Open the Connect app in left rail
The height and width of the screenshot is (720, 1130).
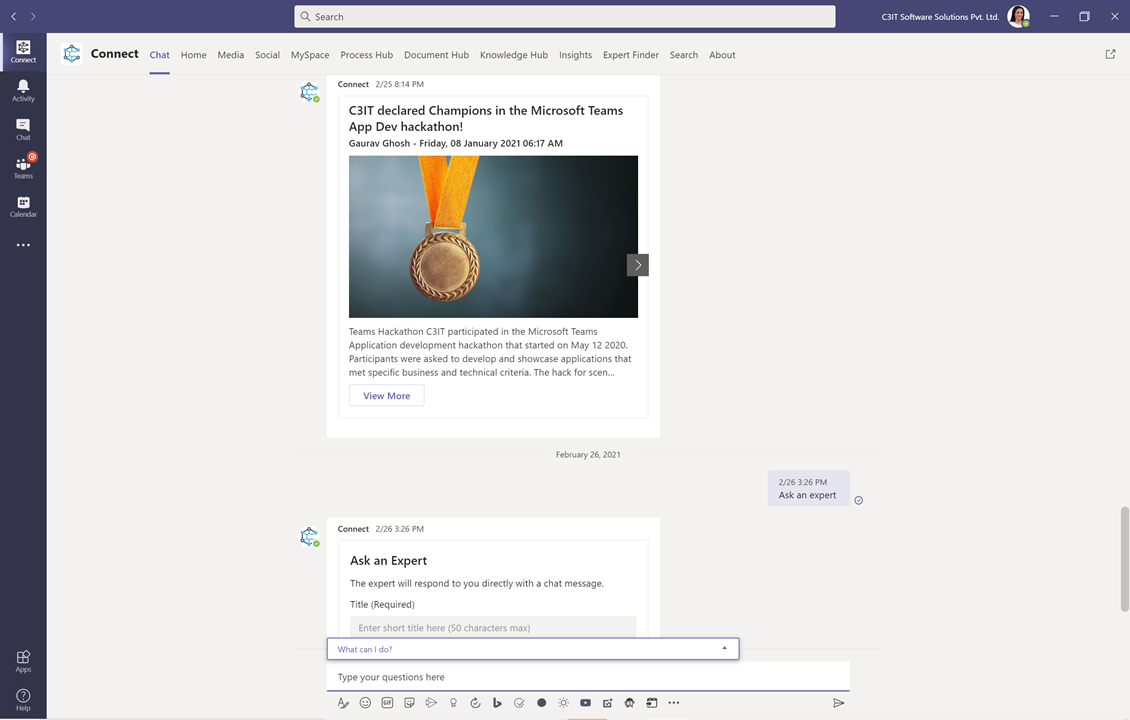[x=23, y=52]
